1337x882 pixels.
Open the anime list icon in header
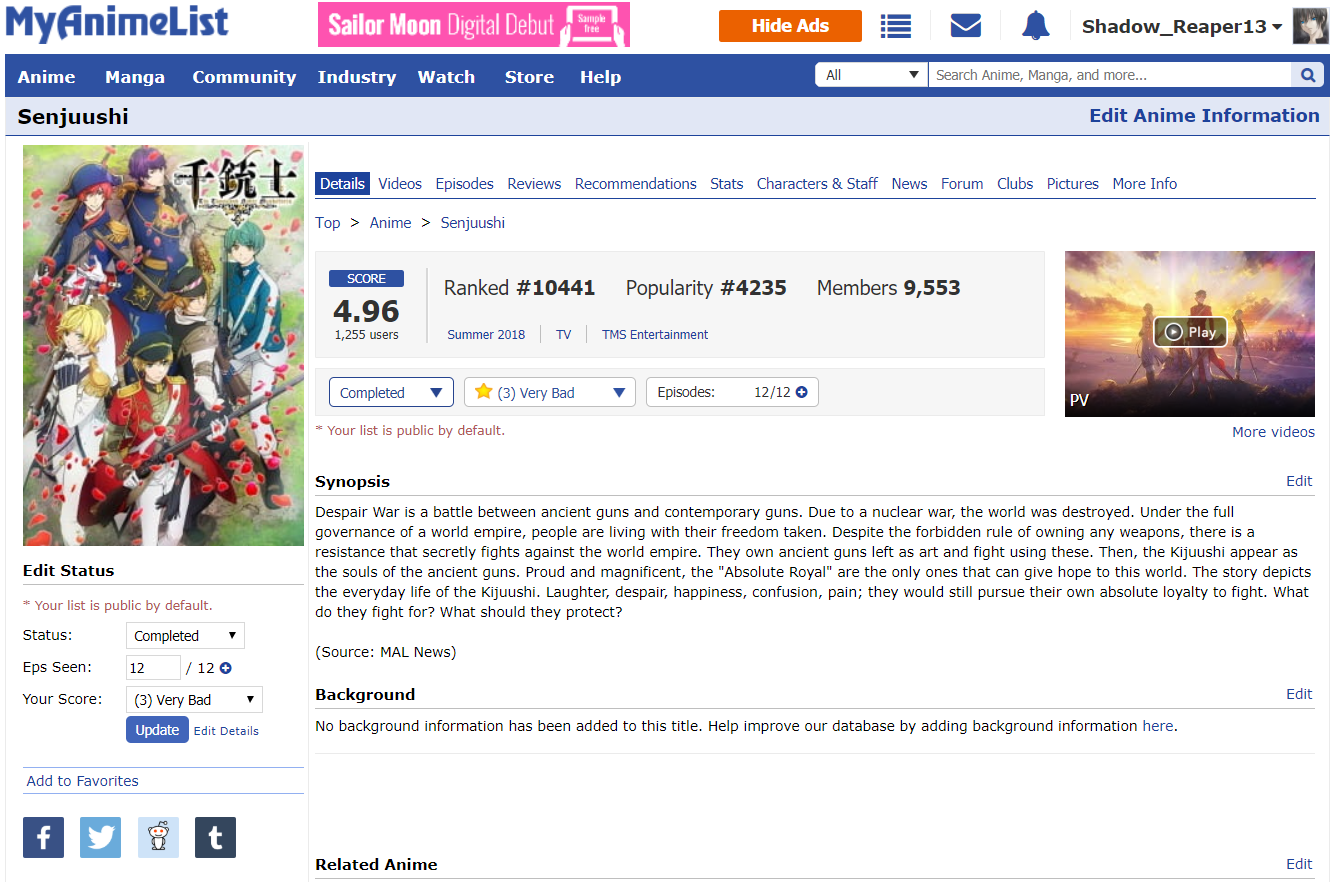click(x=895, y=26)
